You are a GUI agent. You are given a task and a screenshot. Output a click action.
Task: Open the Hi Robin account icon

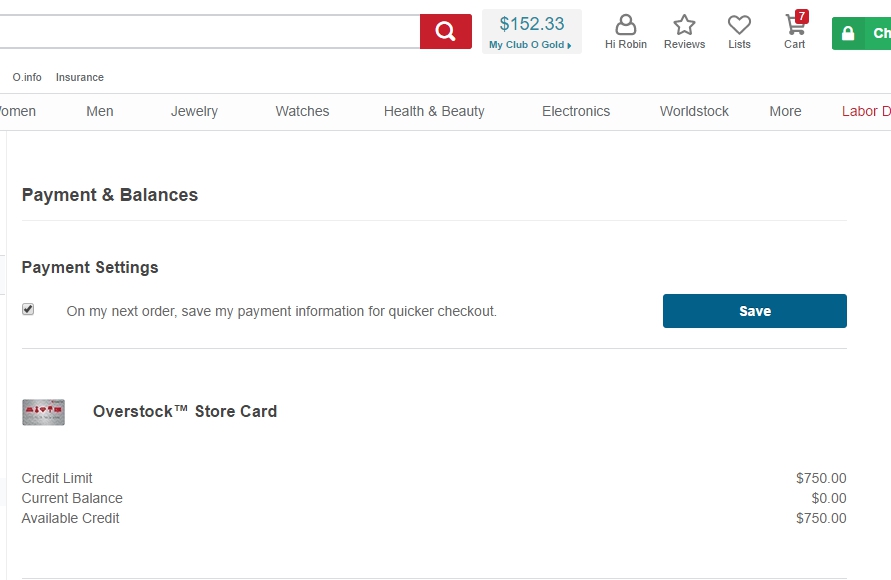626,24
